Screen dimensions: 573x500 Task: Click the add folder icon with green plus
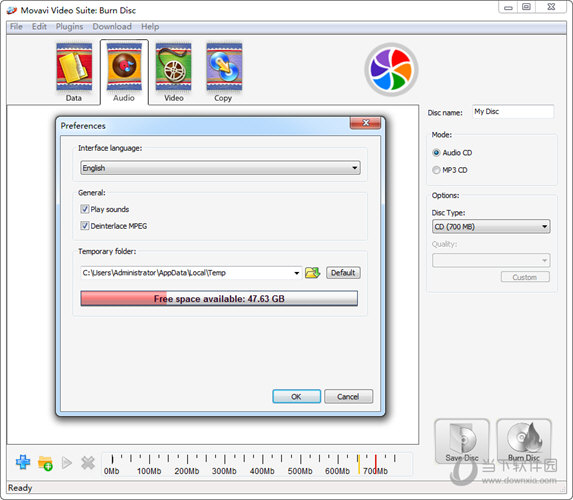coord(45,463)
